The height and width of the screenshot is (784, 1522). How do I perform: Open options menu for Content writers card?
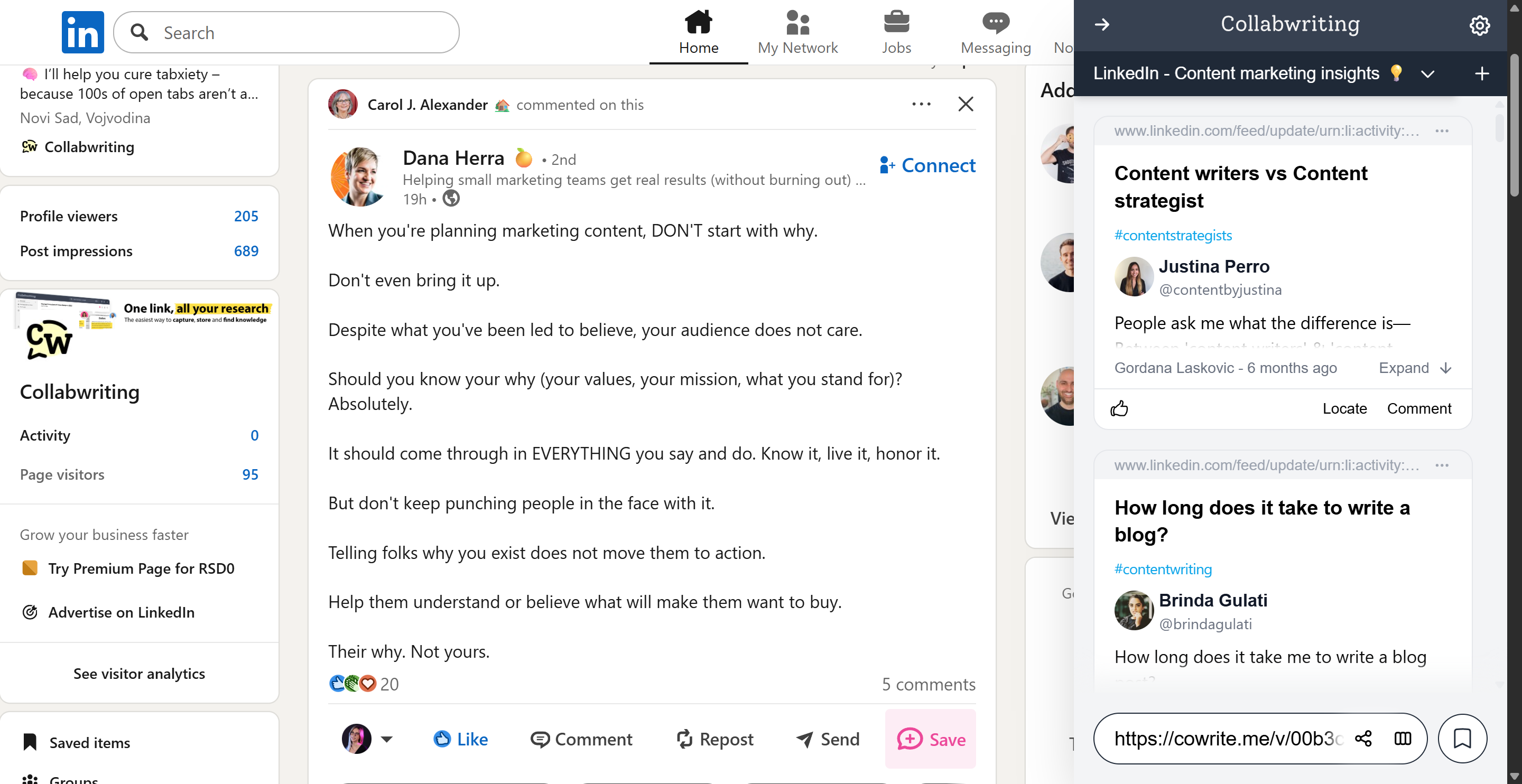1442,131
